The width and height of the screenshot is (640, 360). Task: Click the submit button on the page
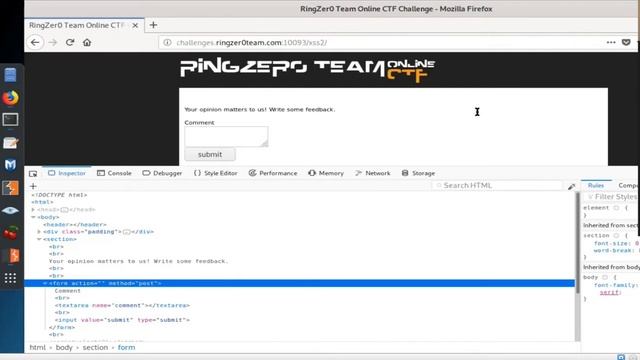[210, 155]
